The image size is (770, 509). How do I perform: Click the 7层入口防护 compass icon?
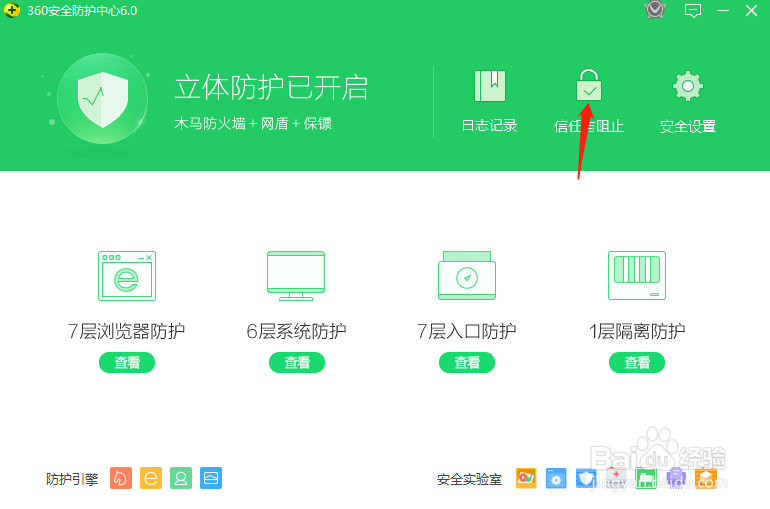[x=467, y=275]
